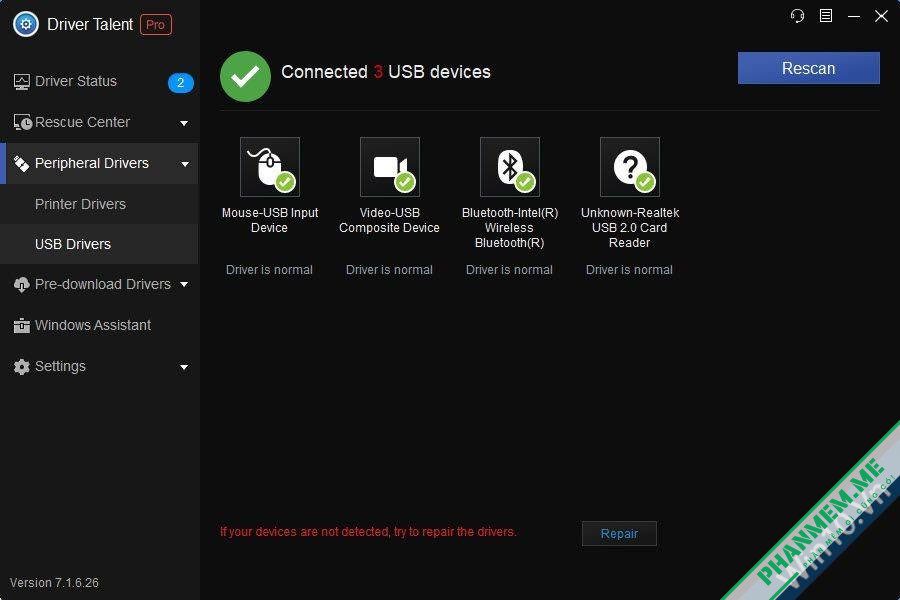The height and width of the screenshot is (600, 900).
Task: Open Settings menu item
Action: (99, 366)
